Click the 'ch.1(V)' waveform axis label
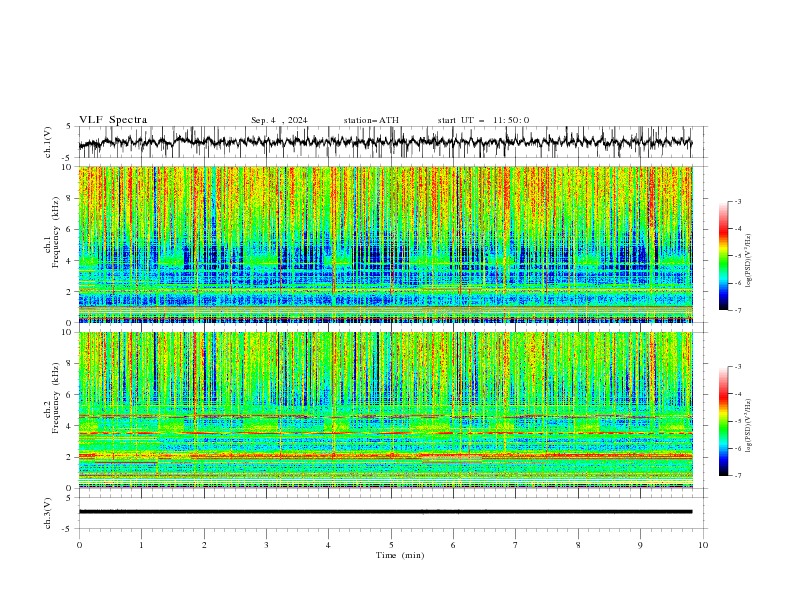The height and width of the screenshot is (612, 792). [47, 142]
